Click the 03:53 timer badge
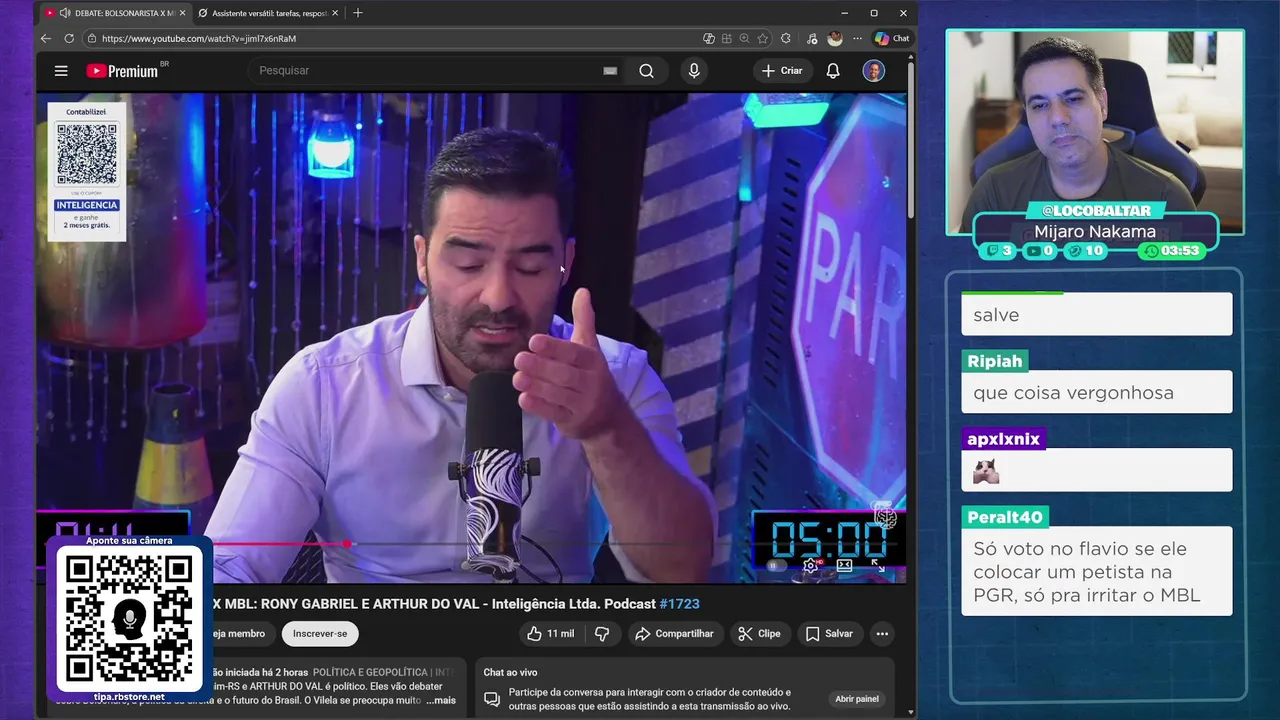The height and width of the screenshot is (720, 1280). click(1172, 251)
